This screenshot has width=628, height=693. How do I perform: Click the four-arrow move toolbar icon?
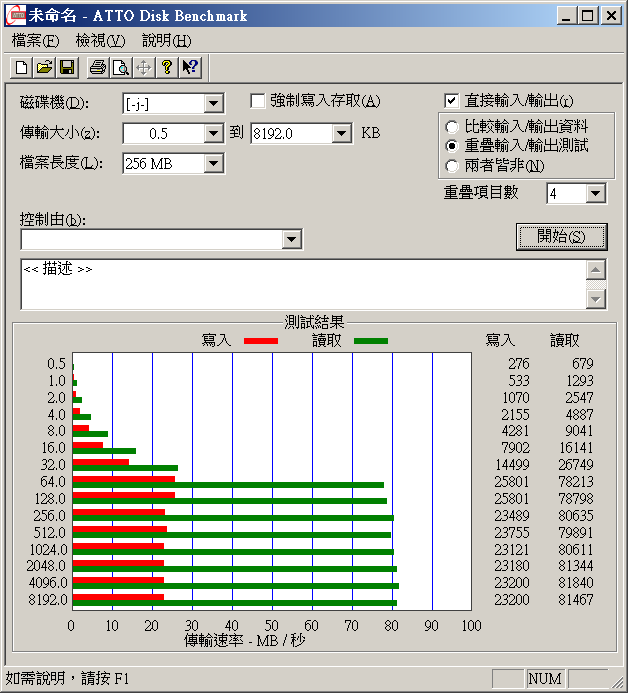click(x=144, y=68)
